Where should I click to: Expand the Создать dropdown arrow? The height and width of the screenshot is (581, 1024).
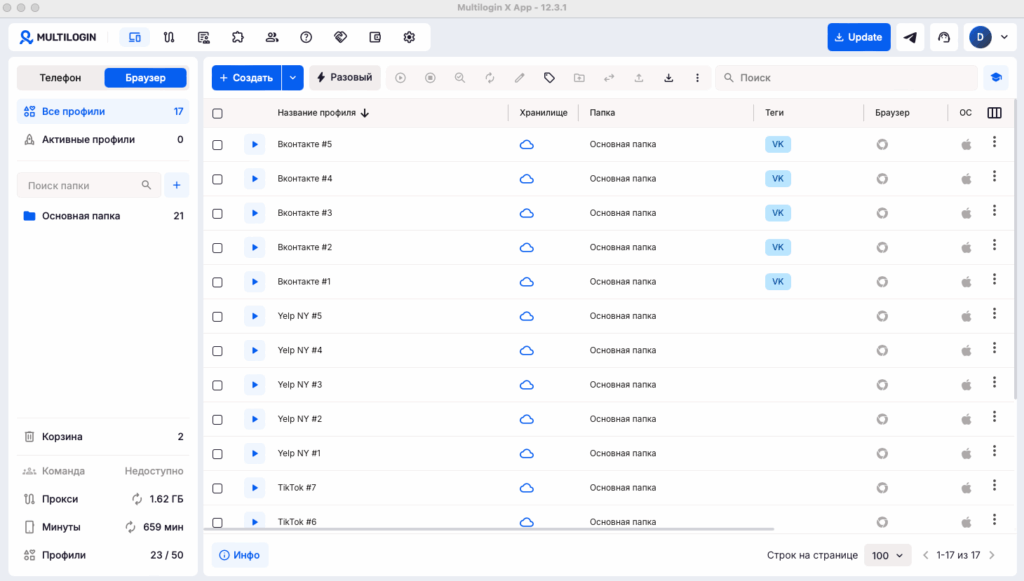(293, 78)
